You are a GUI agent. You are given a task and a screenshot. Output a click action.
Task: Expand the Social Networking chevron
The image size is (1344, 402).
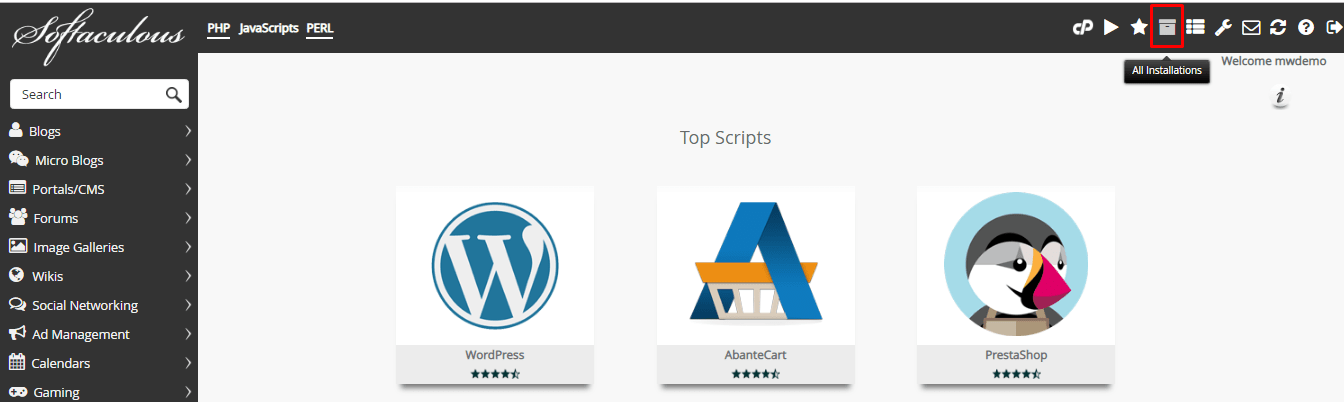pyautogui.click(x=188, y=305)
